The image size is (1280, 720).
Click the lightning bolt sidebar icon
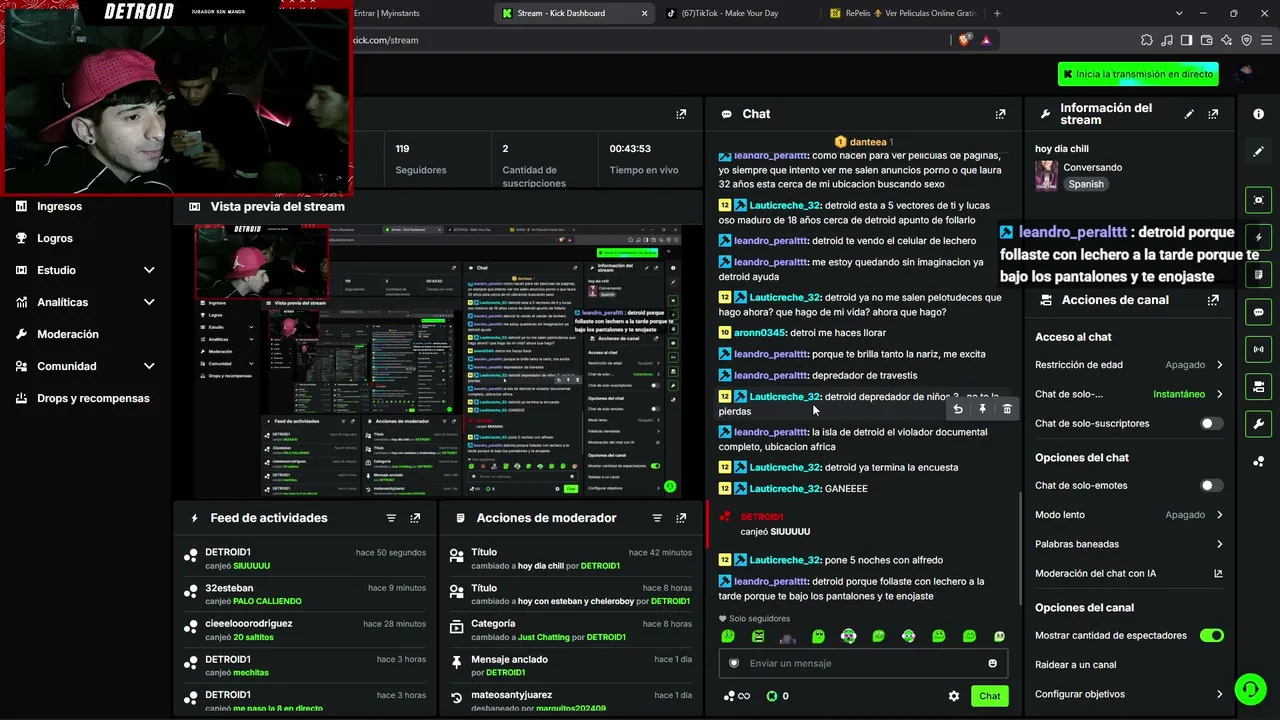point(1258,238)
